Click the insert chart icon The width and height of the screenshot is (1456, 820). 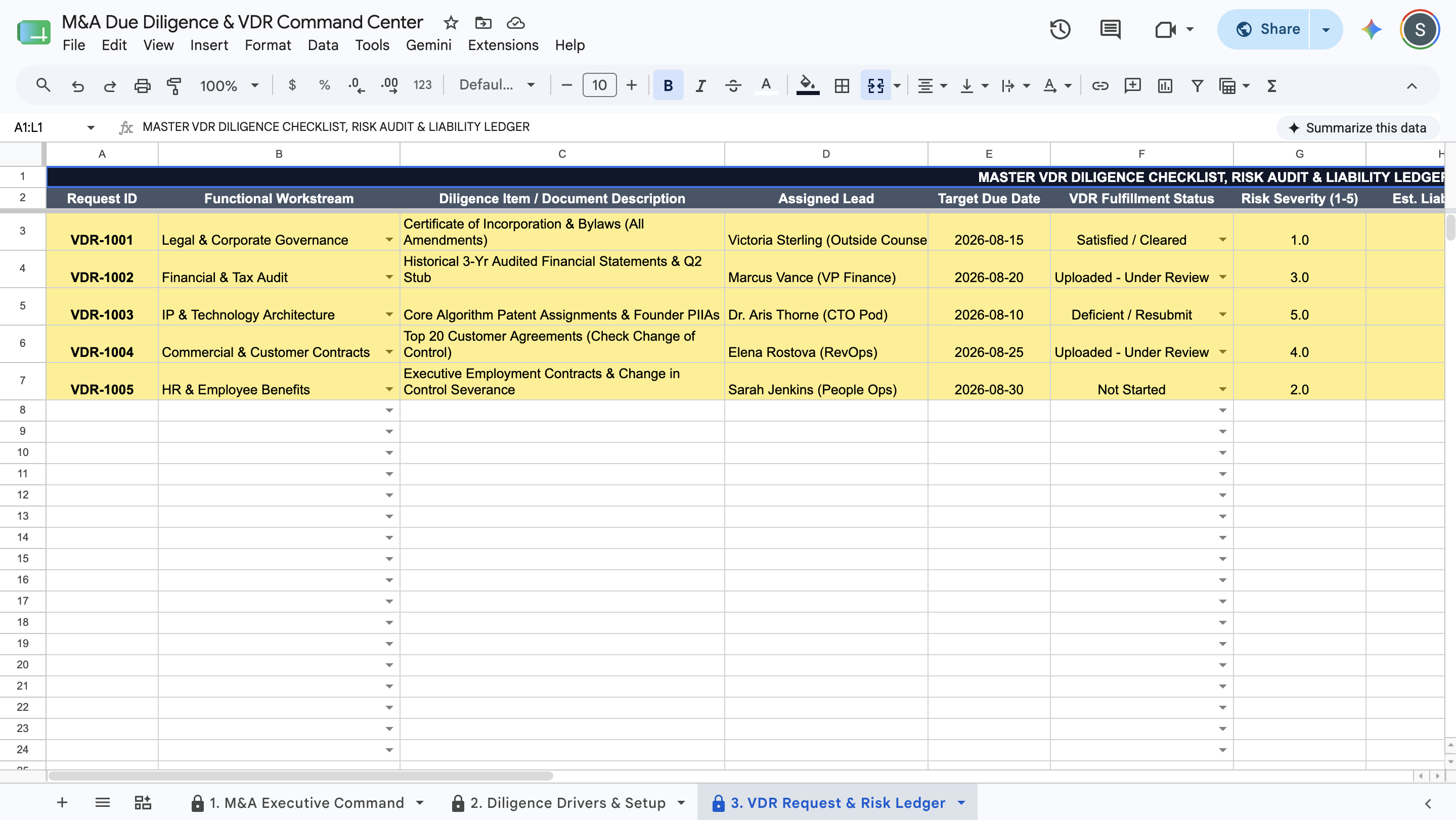pyautogui.click(x=1165, y=85)
